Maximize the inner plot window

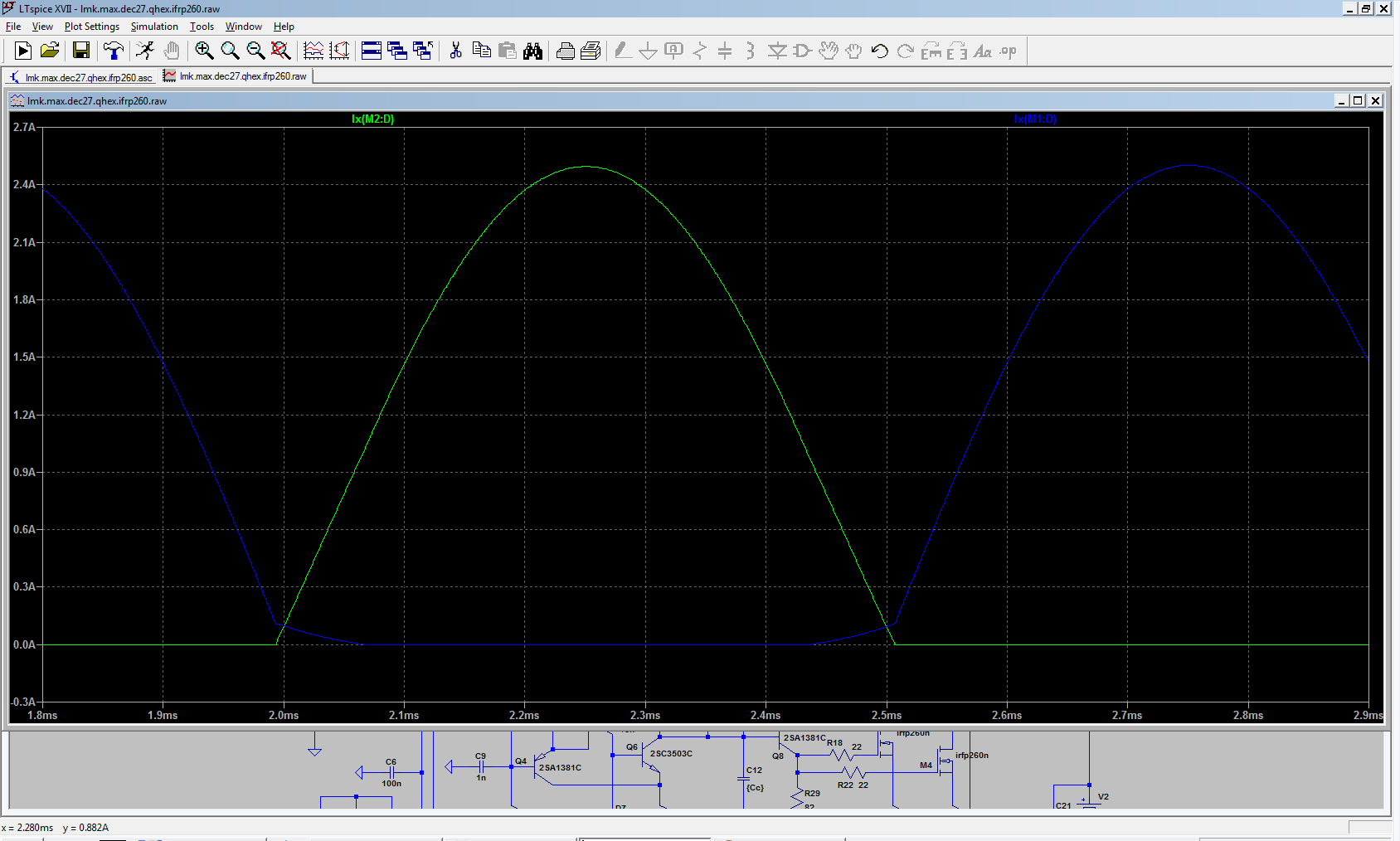1359,100
